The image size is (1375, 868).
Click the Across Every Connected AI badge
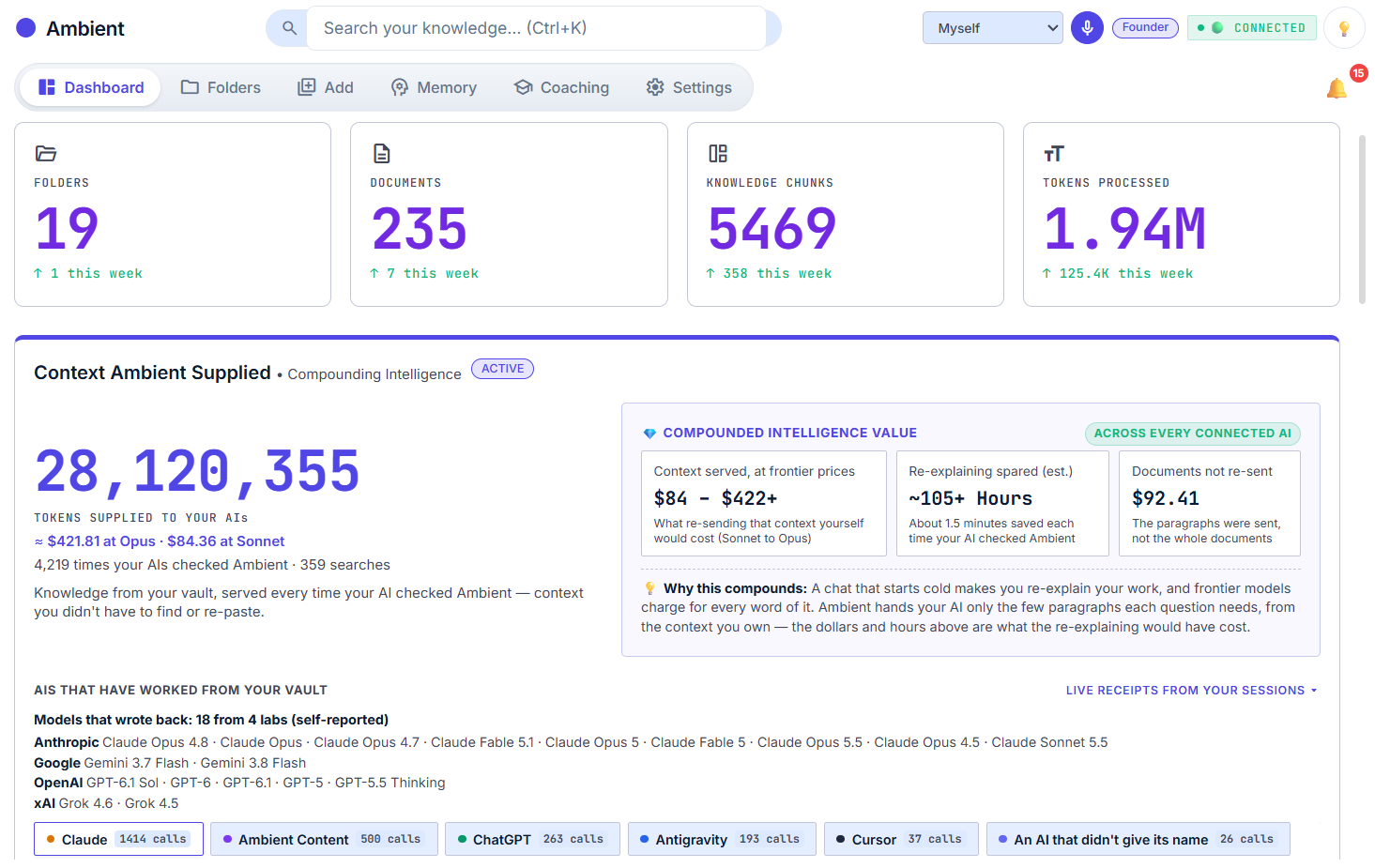[x=1192, y=434]
